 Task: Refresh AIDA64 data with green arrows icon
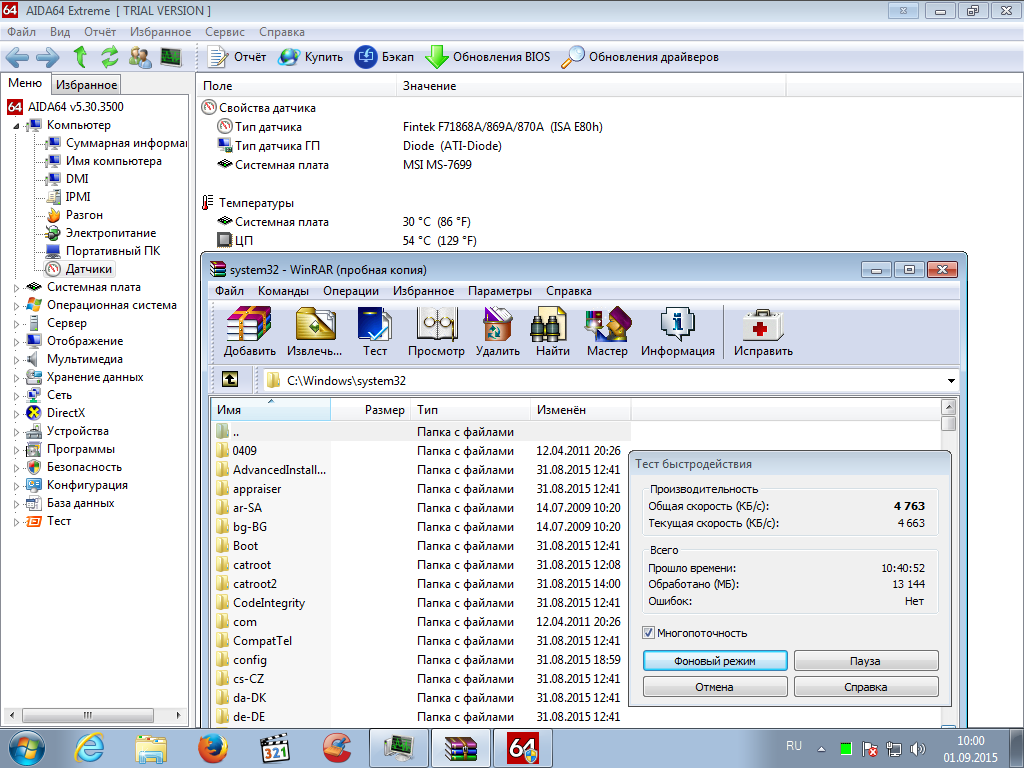[110, 57]
